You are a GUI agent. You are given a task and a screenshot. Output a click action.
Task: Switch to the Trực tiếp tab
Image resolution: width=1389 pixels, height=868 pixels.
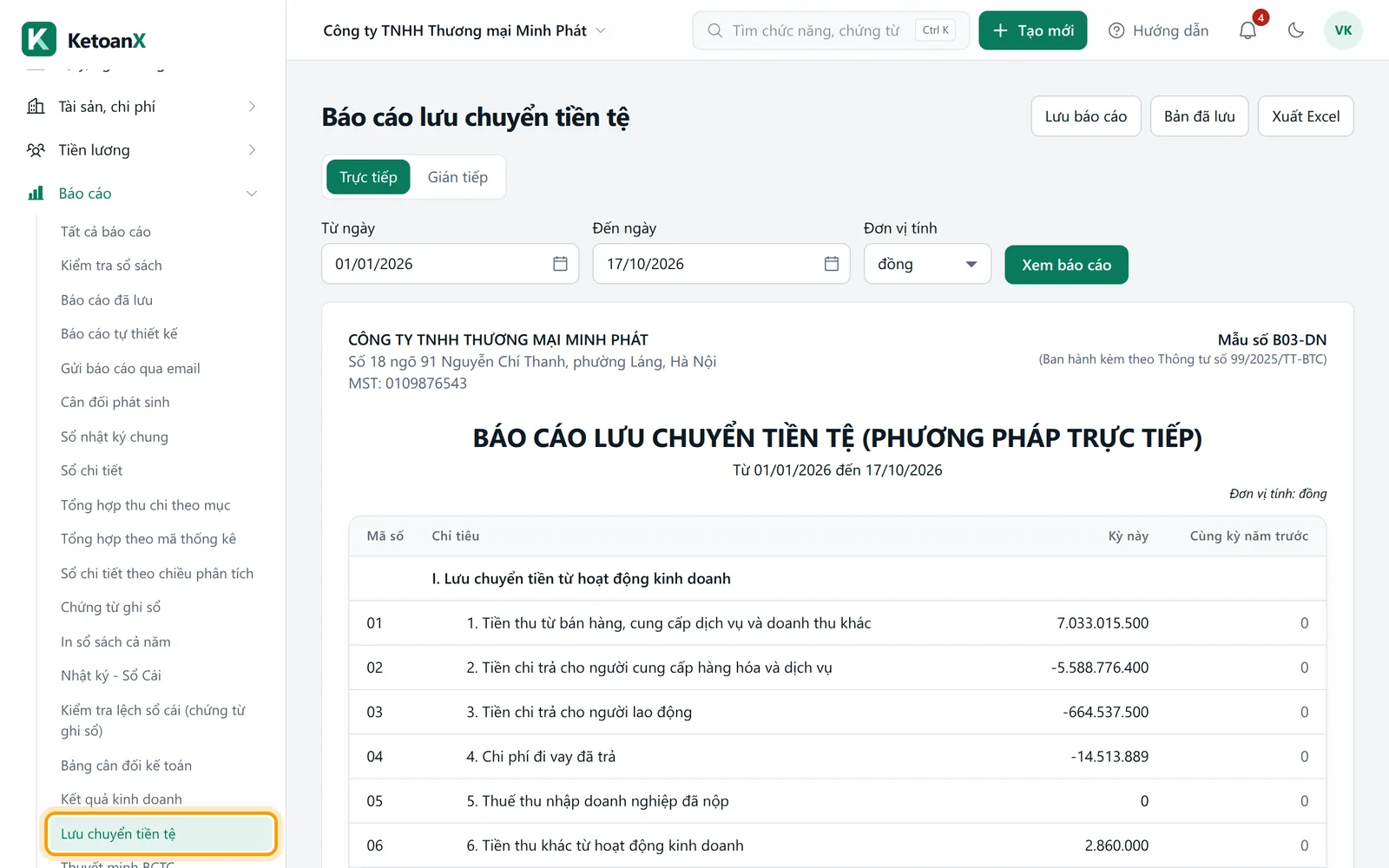click(368, 177)
